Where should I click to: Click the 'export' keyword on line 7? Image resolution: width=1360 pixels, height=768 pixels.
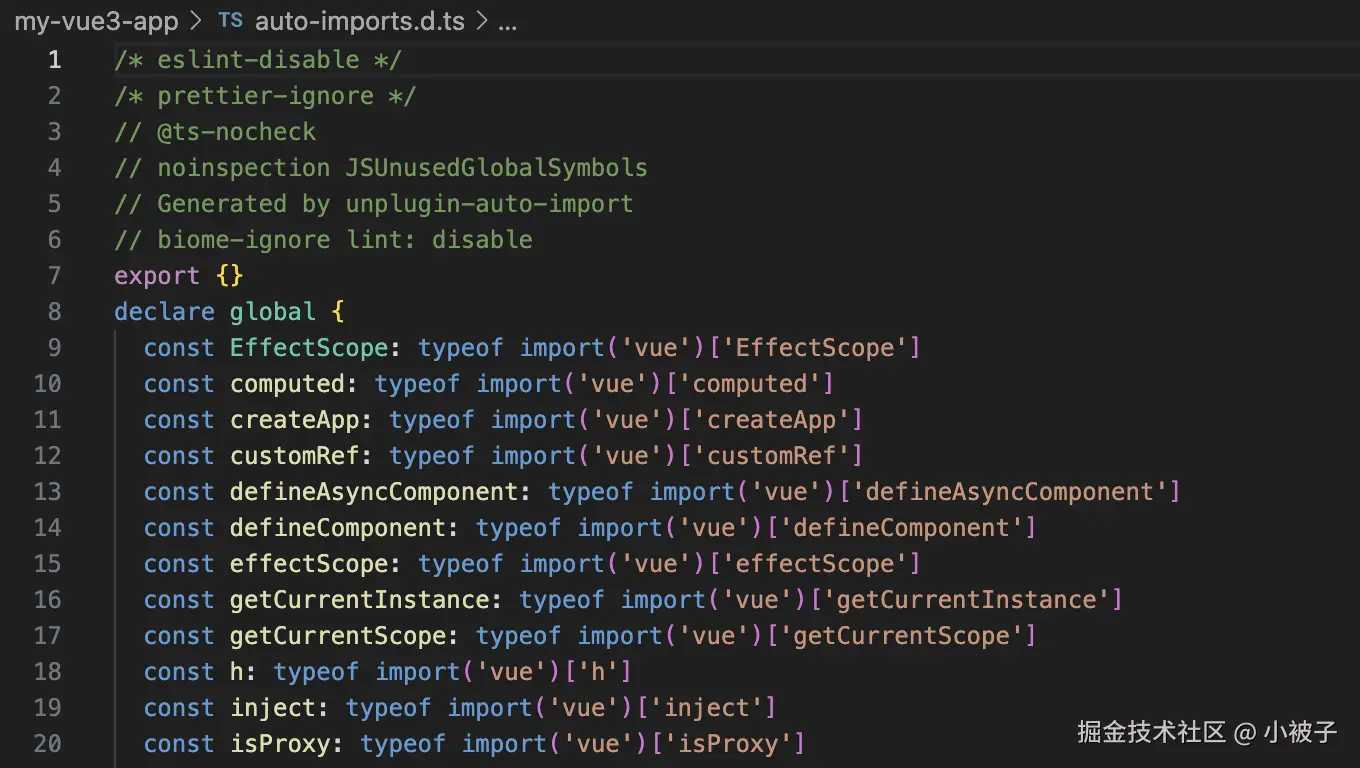(157, 276)
